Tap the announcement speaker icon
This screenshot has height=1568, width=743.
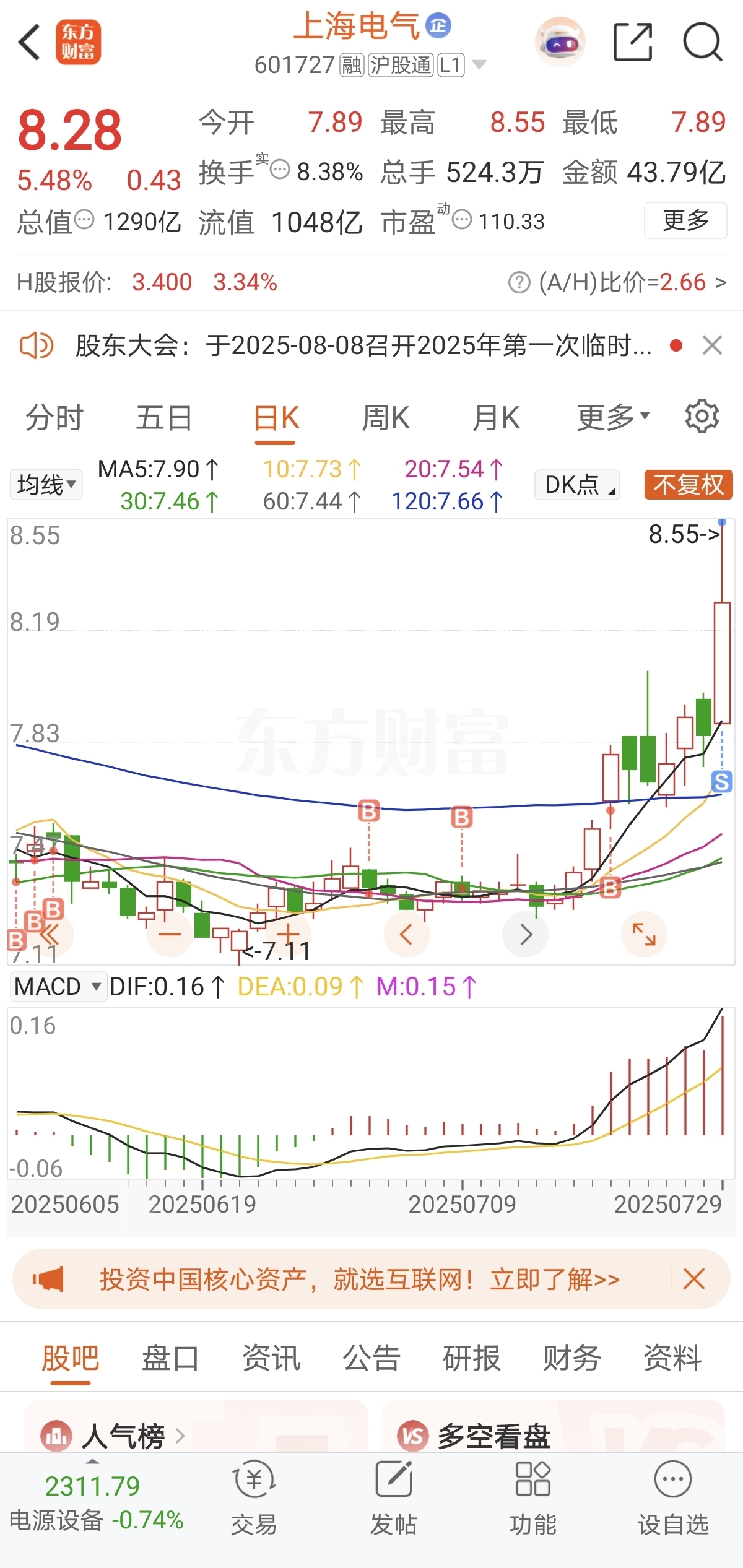pos(37,345)
